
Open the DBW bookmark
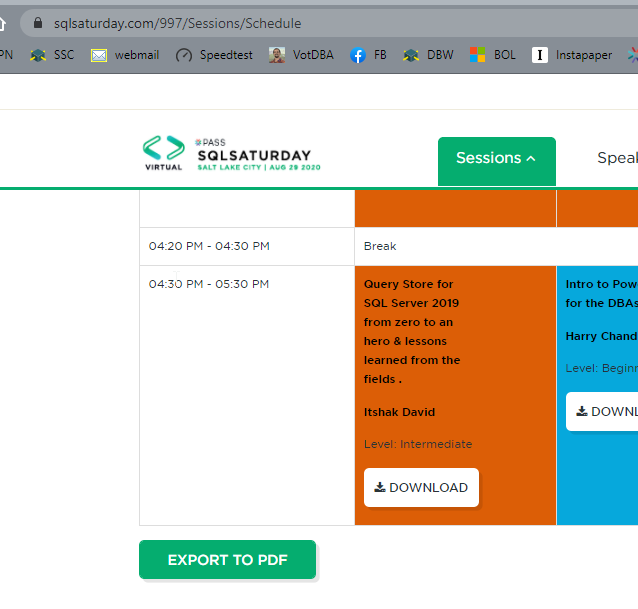(x=428, y=55)
